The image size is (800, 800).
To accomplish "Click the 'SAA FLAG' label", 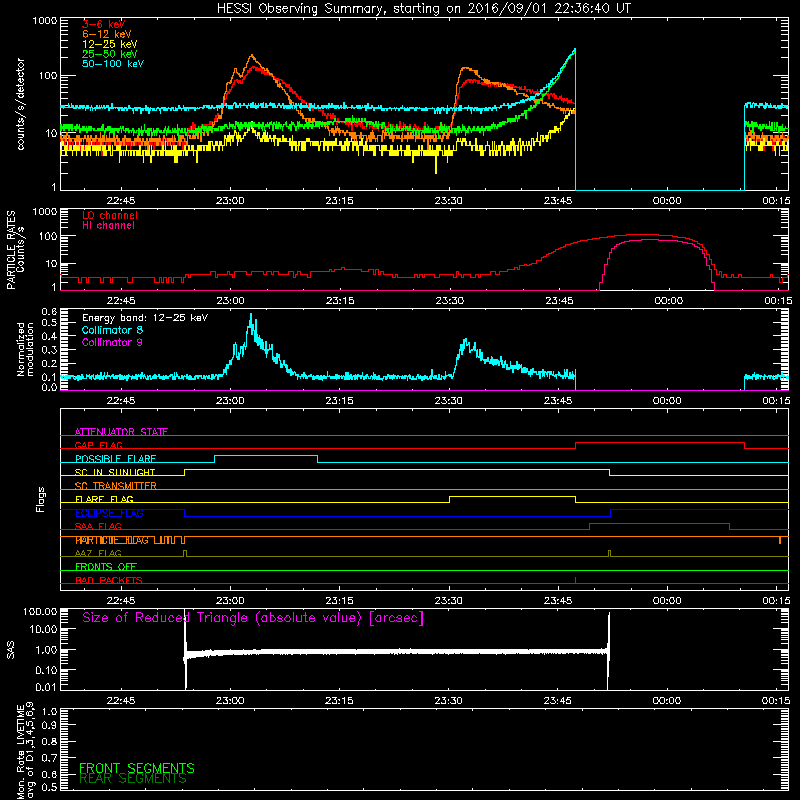I will (98, 526).
